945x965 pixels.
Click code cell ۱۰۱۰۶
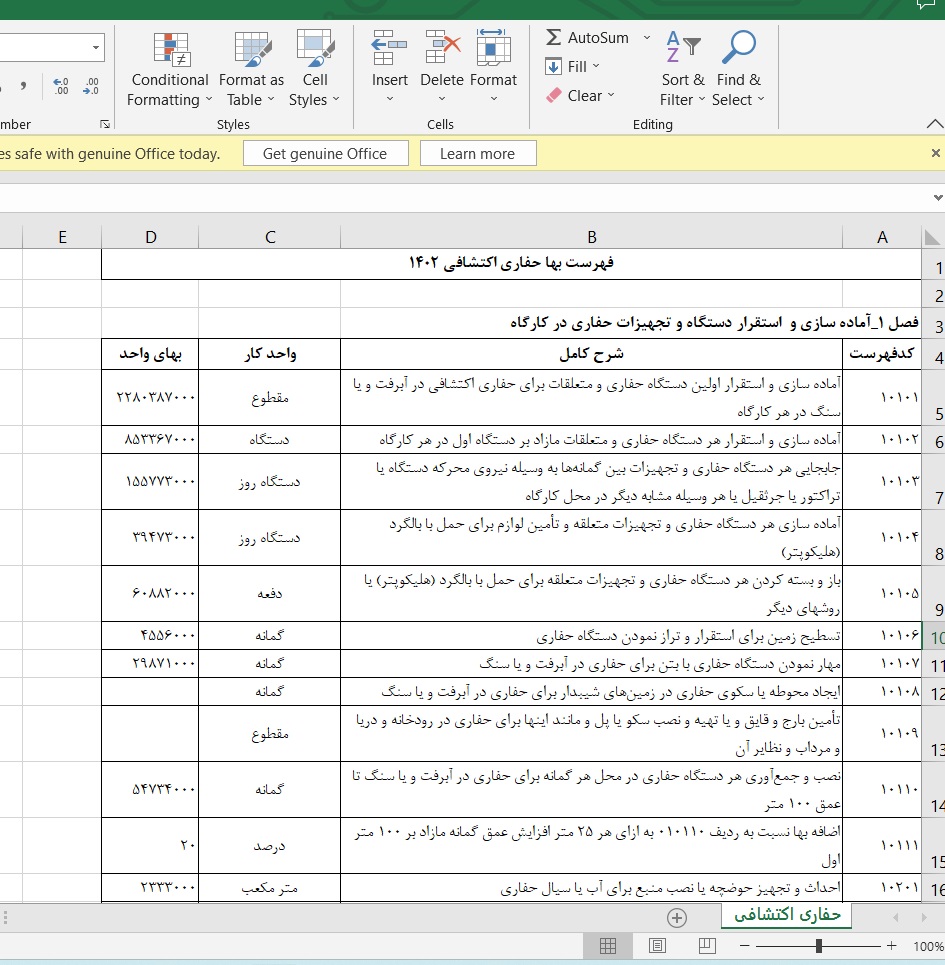[x=882, y=636]
